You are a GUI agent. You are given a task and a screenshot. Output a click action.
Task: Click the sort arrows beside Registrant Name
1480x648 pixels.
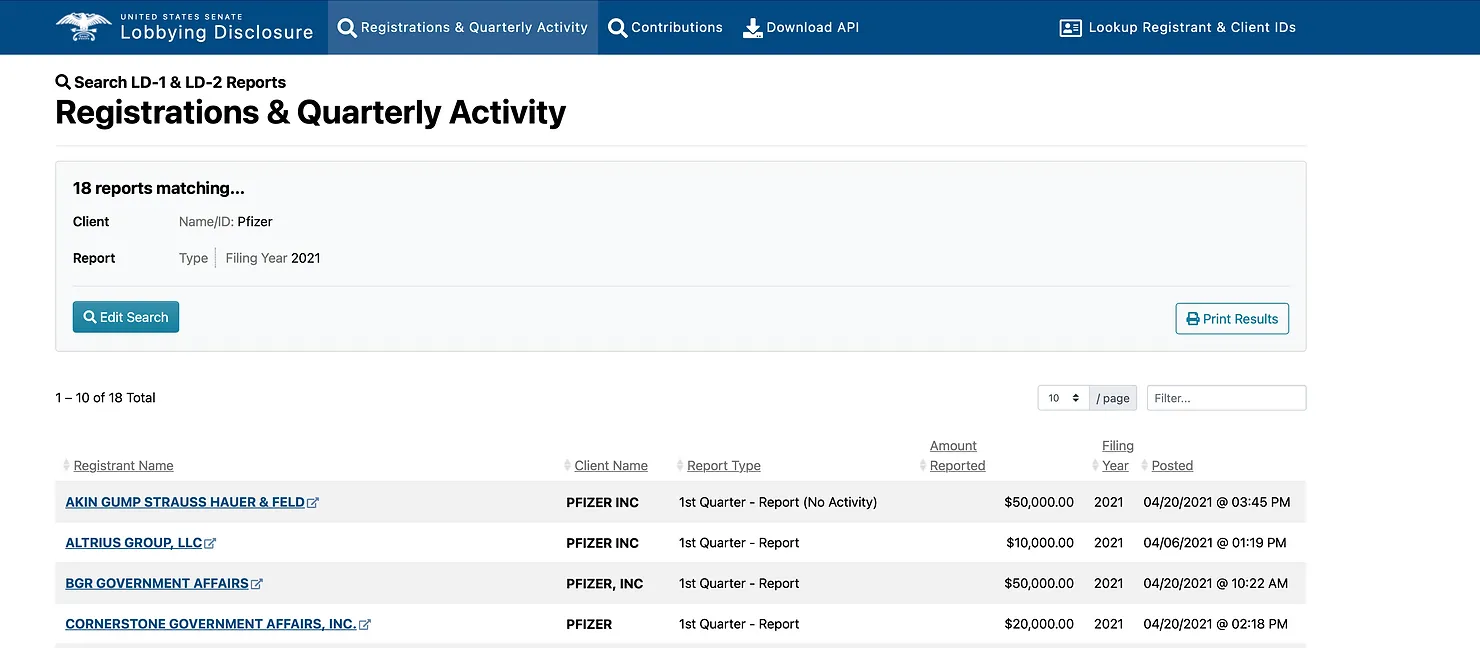67,466
